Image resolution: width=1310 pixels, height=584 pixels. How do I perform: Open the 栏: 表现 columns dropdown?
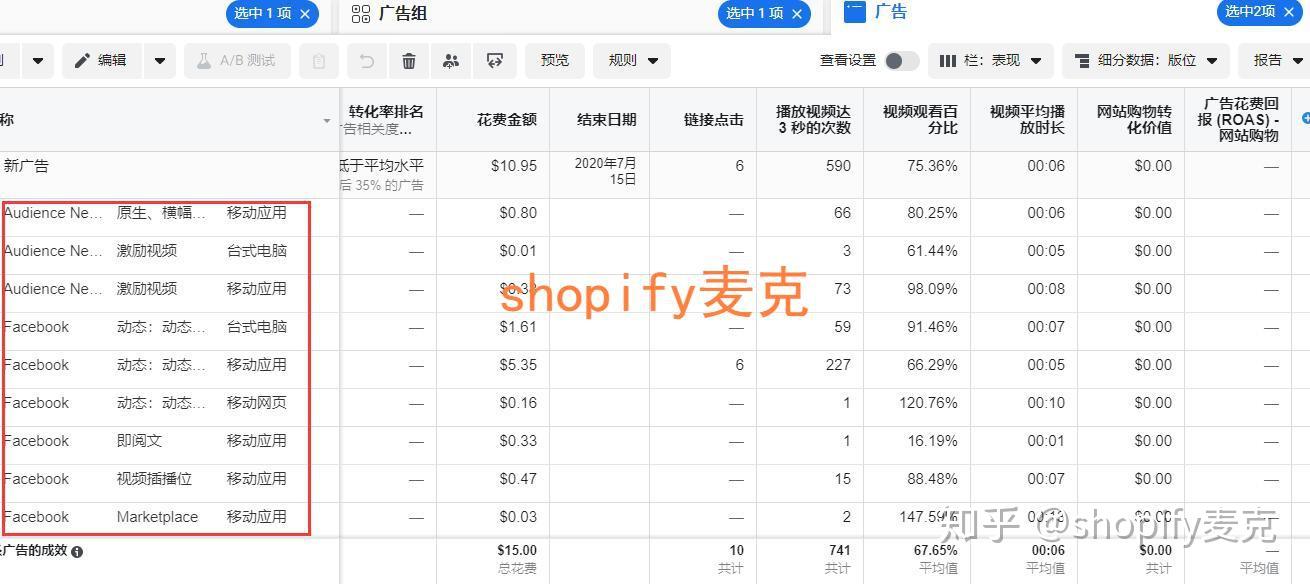990,61
